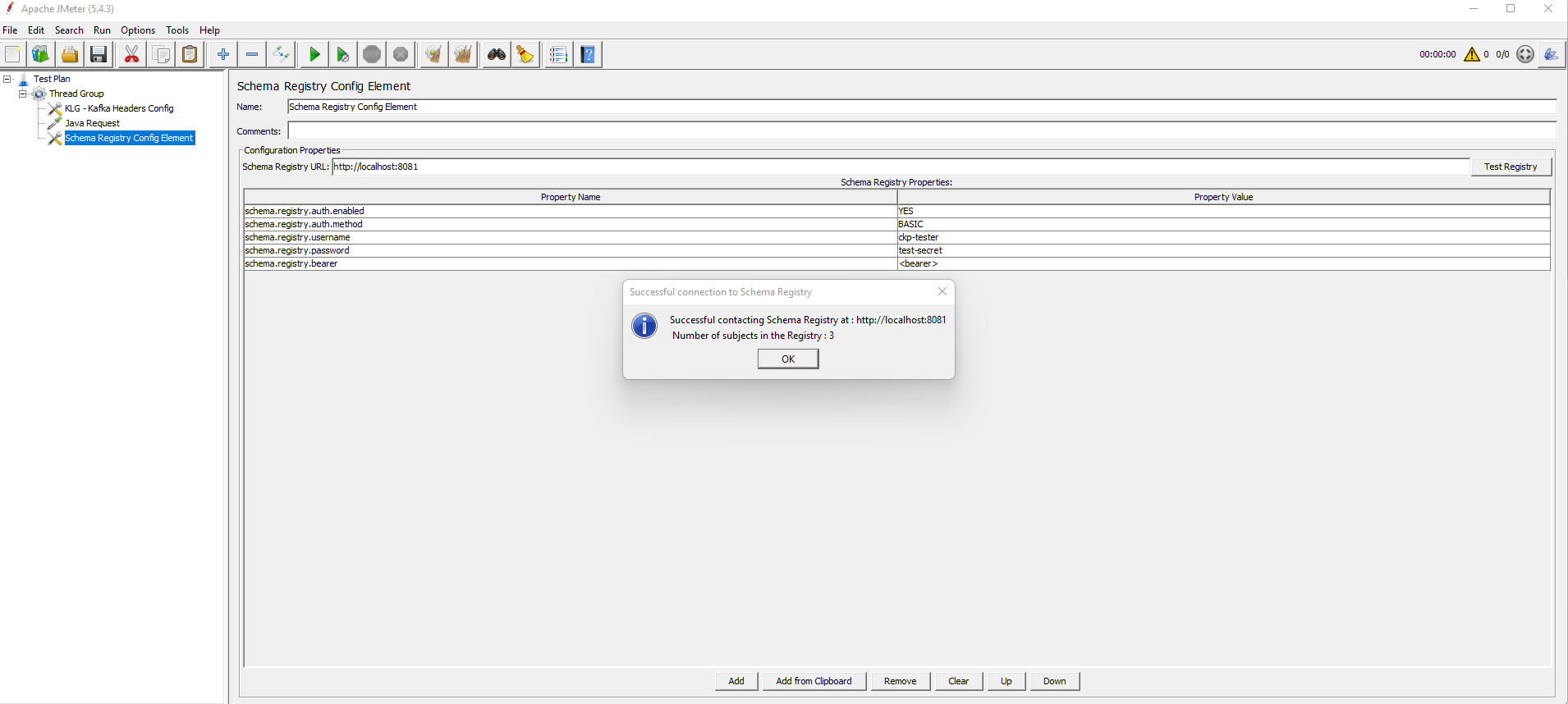This screenshot has height=704, width=1568.
Task: Select KLG - Kafka Headers Config
Action: (119, 108)
